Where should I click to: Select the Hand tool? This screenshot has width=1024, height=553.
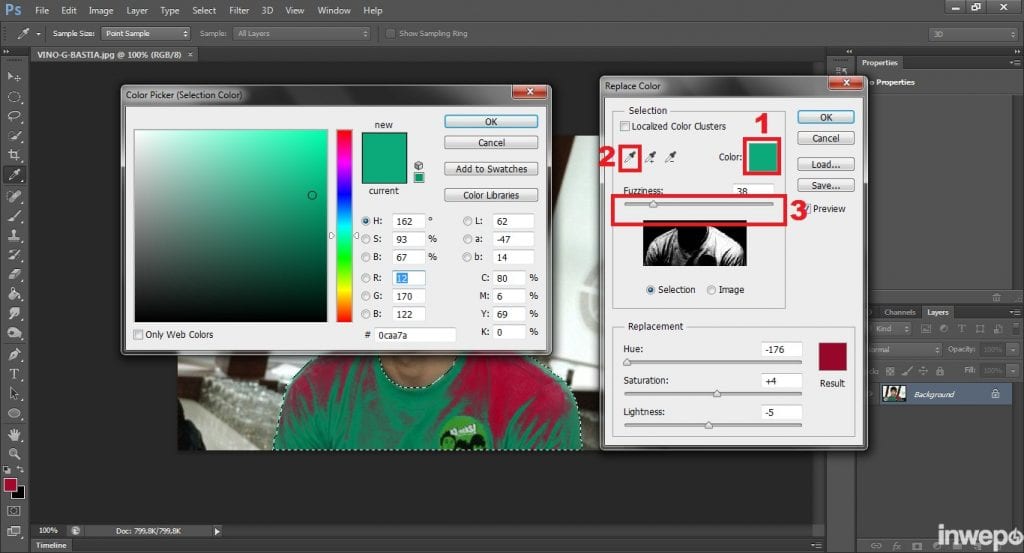tap(14, 434)
